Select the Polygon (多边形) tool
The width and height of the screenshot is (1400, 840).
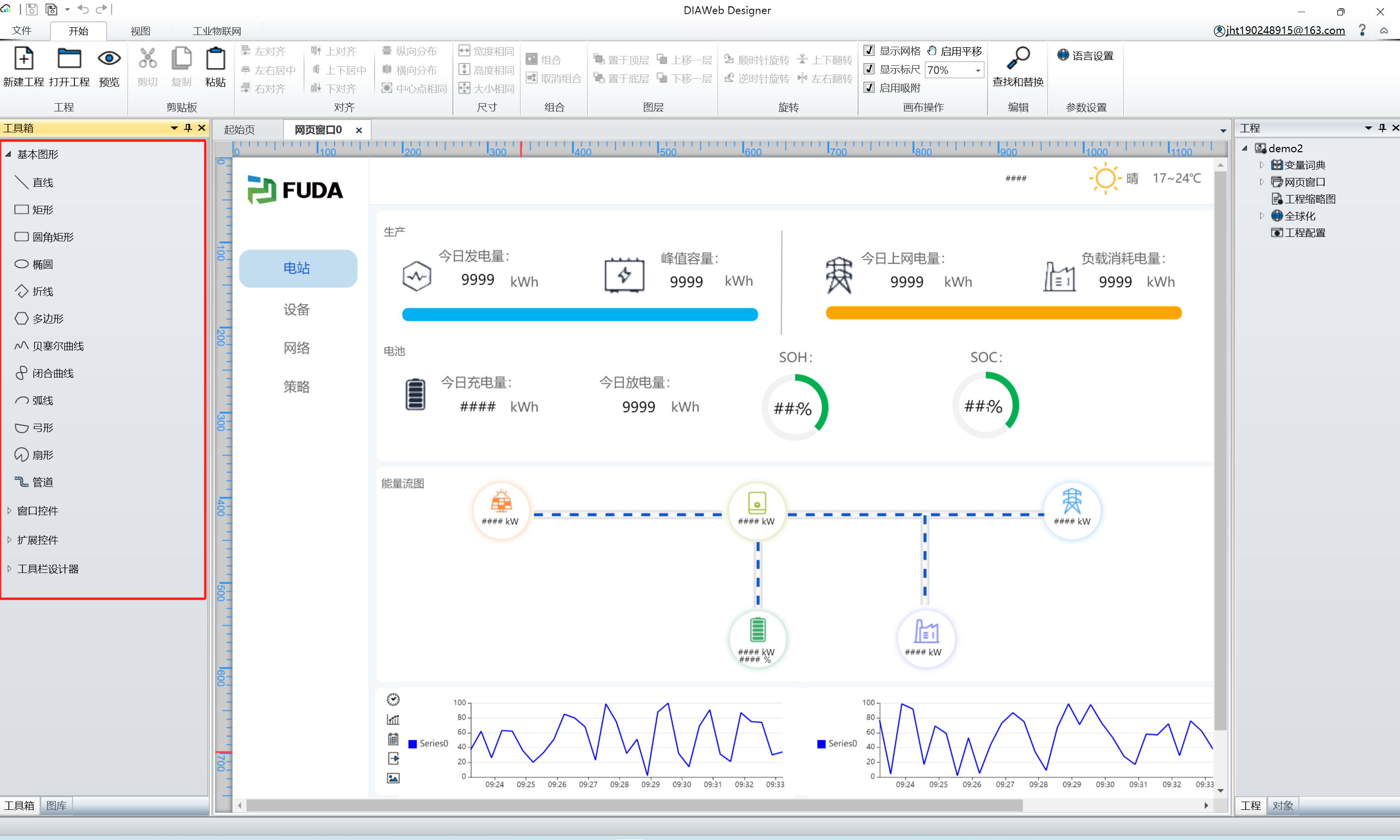point(48,319)
